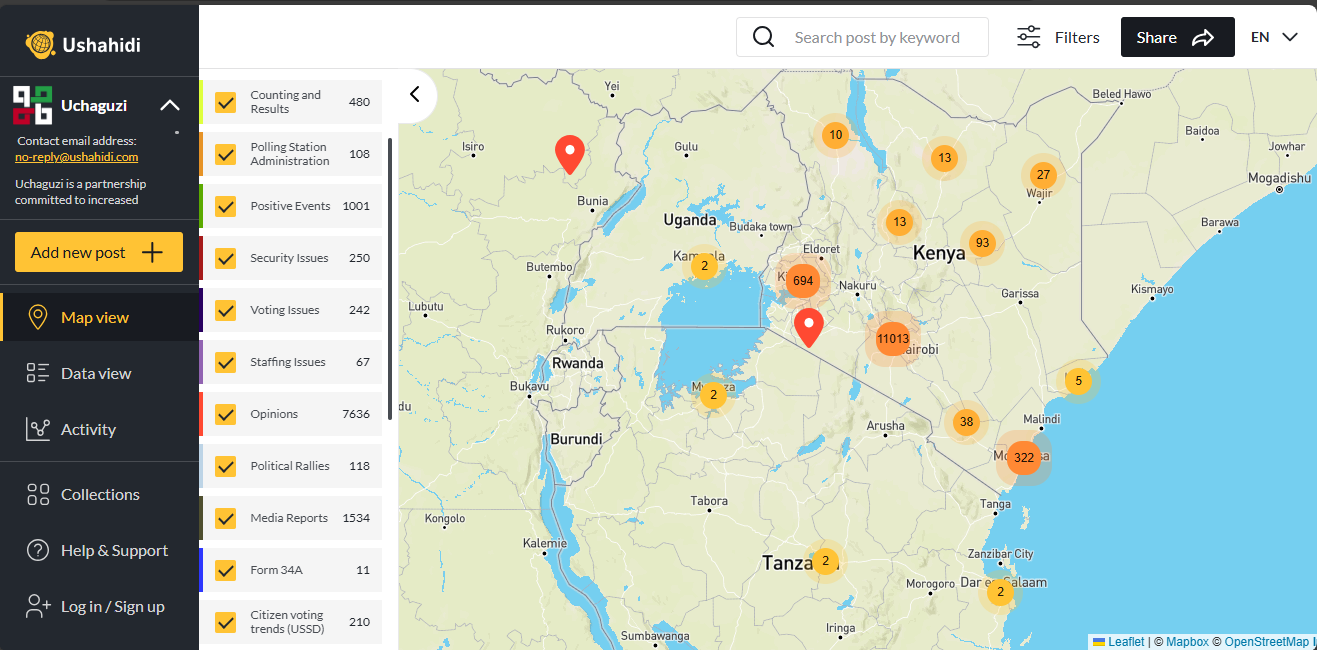The width and height of the screenshot is (1317, 650).
Task: Click the red map pin near Bunia
Action: click(570, 154)
